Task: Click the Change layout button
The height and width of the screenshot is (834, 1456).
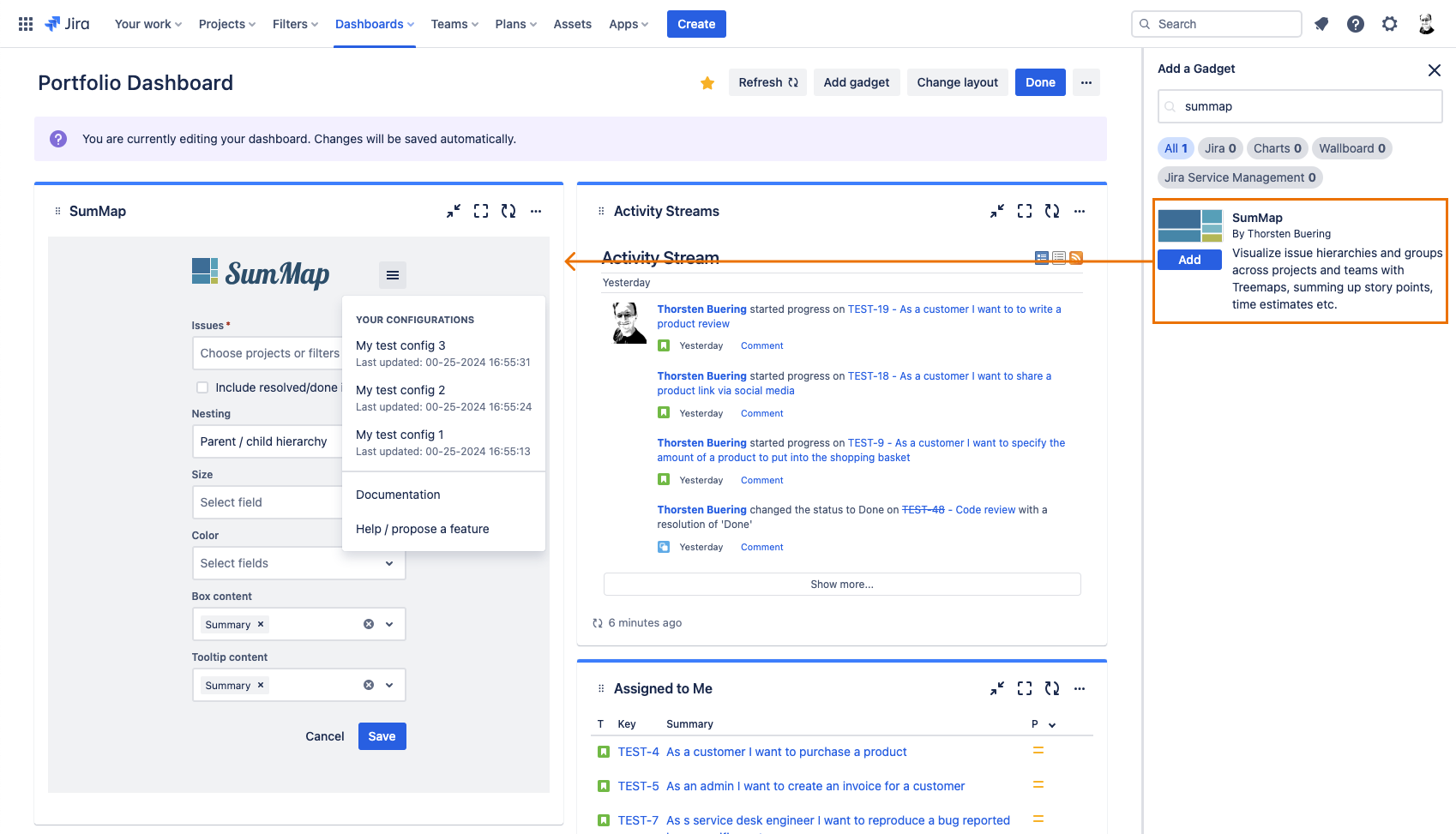Action: tap(958, 82)
